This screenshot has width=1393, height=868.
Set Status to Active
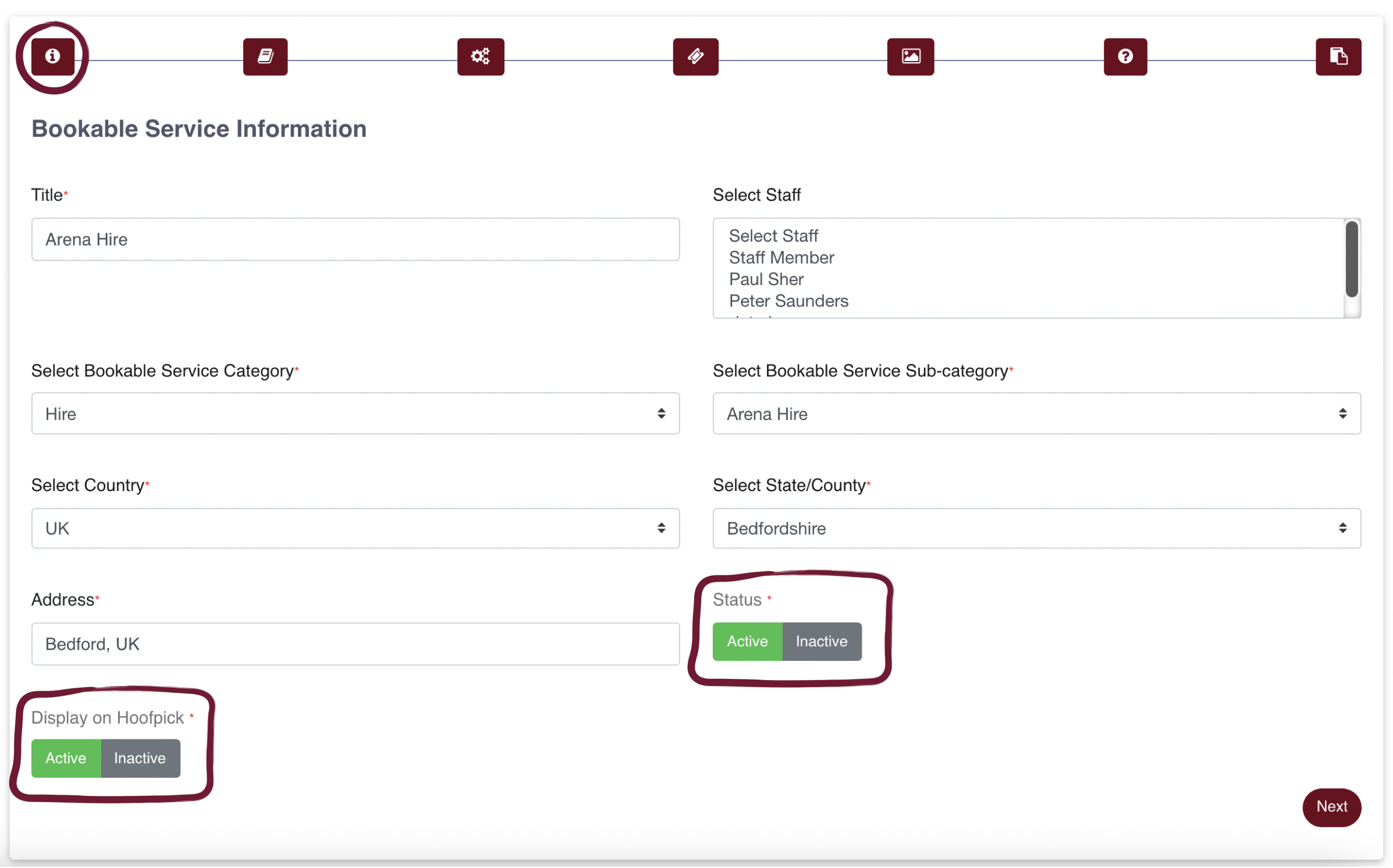(748, 642)
